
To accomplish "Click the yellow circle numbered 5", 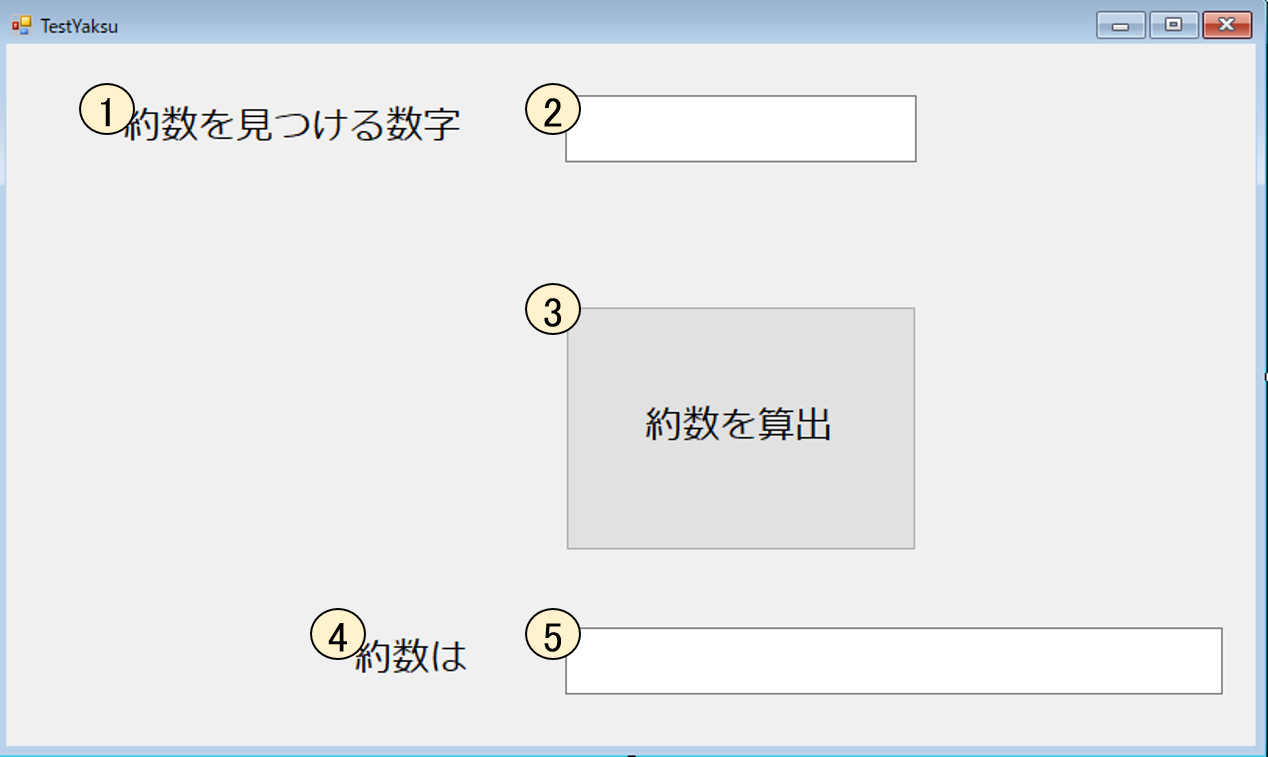I will coord(553,635).
